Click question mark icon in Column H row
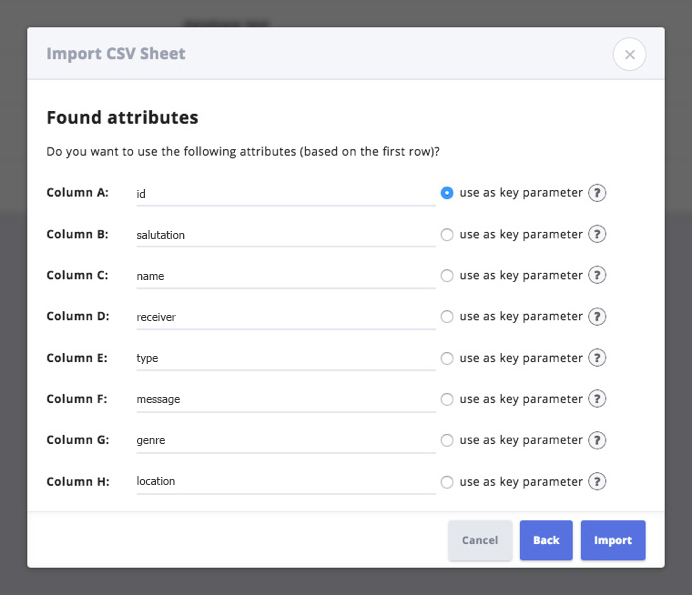Screen dimensions: 692x595 597,481
